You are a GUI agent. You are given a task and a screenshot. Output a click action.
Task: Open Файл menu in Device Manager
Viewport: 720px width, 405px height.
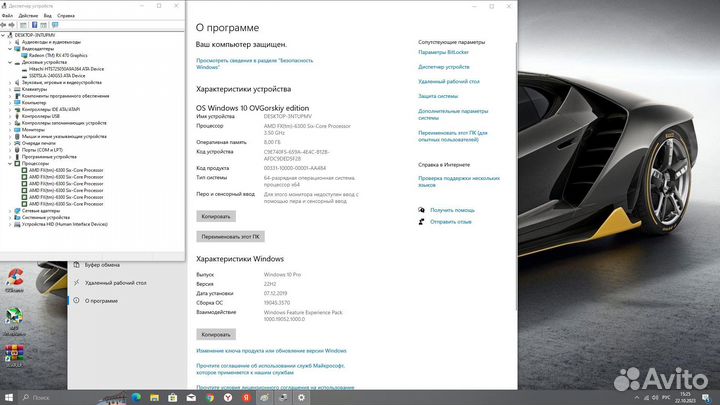[x=7, y=16]
